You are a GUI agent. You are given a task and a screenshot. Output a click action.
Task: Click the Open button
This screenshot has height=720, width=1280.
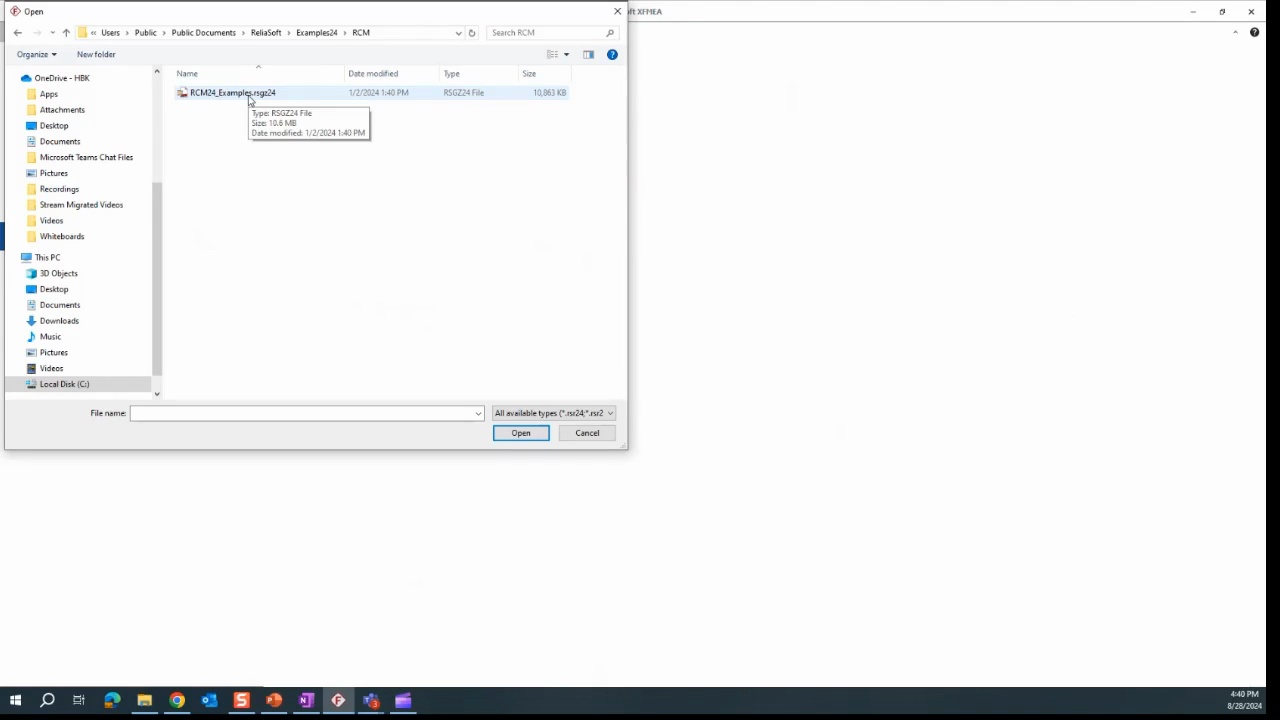[521, 433]
